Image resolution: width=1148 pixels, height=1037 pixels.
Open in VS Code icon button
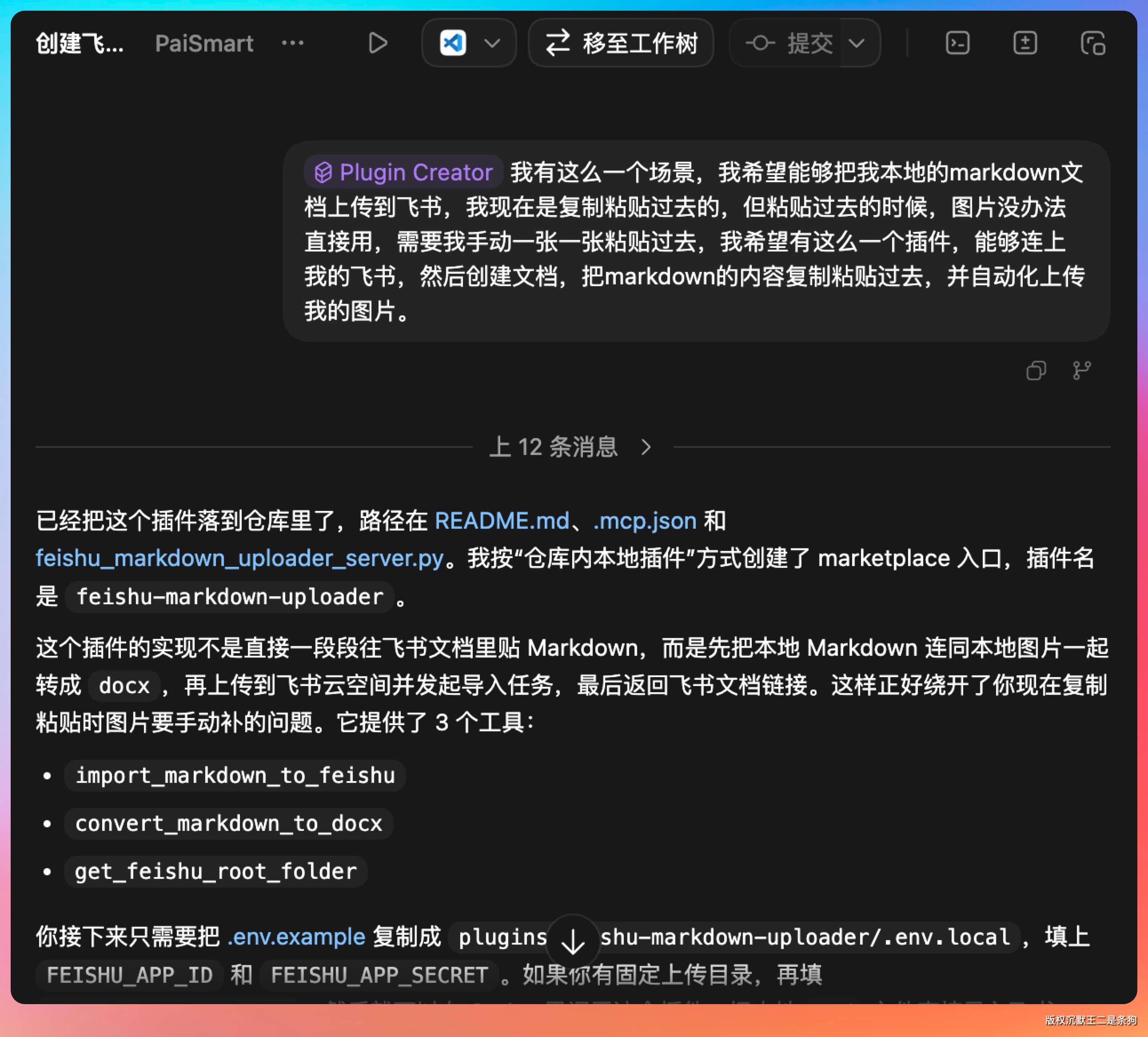453,43
